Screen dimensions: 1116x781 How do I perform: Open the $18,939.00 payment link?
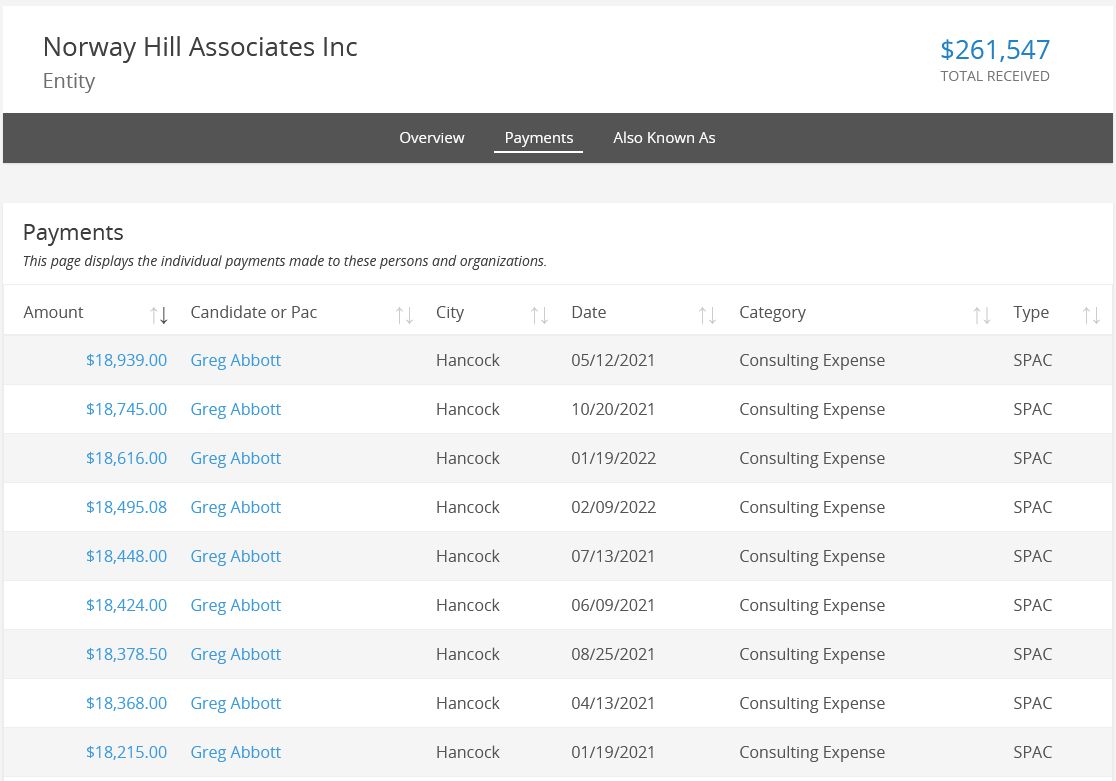coord(126,360)
